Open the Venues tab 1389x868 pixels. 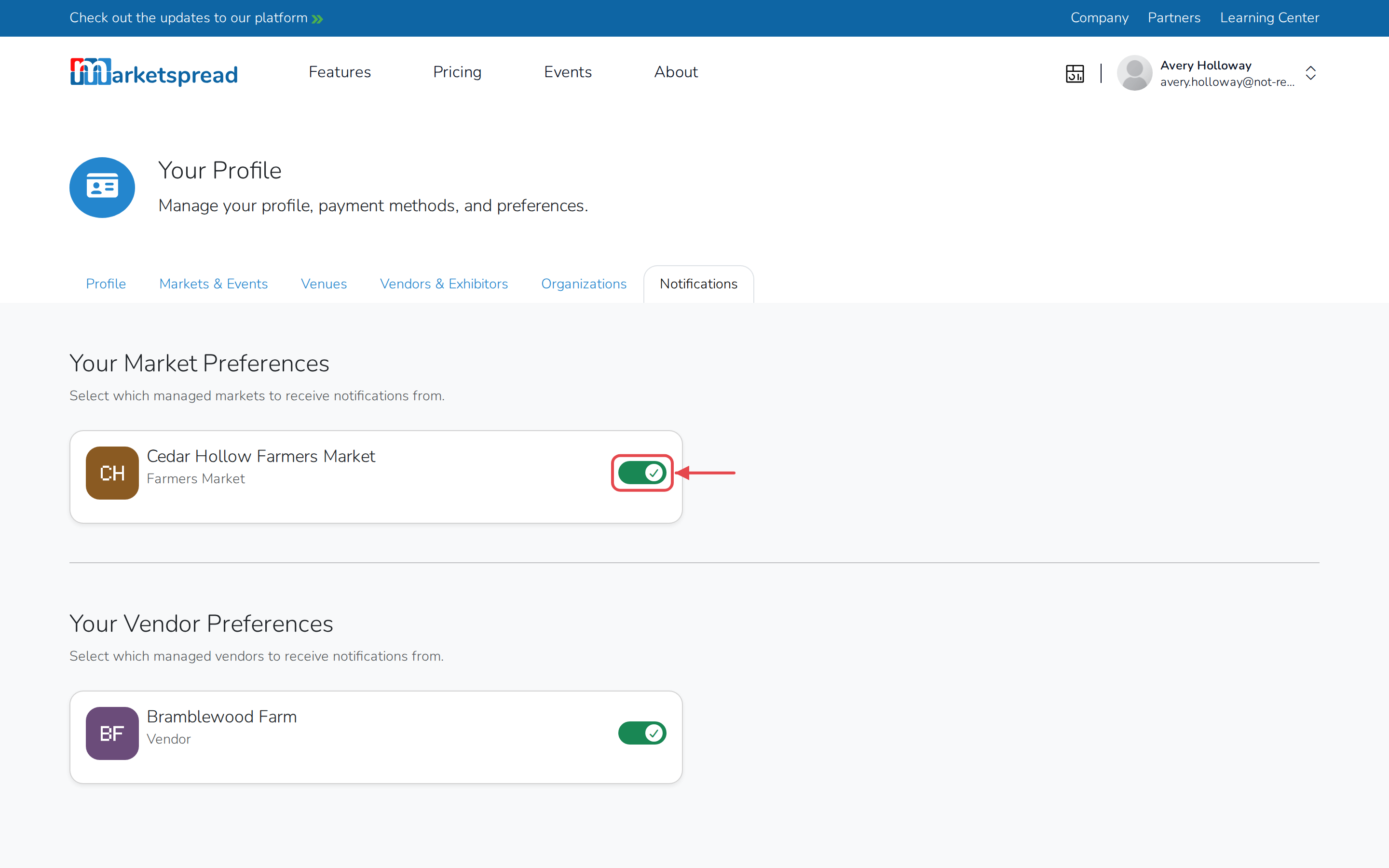[324, 284]
